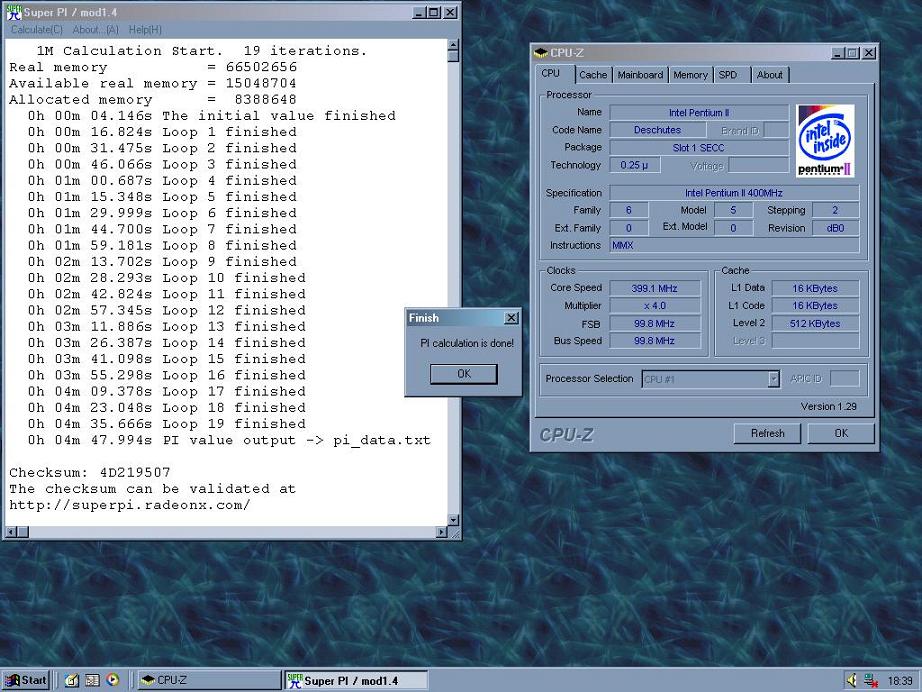Click 'PI value output -> pi_data.txt' line

coord(229,440)
